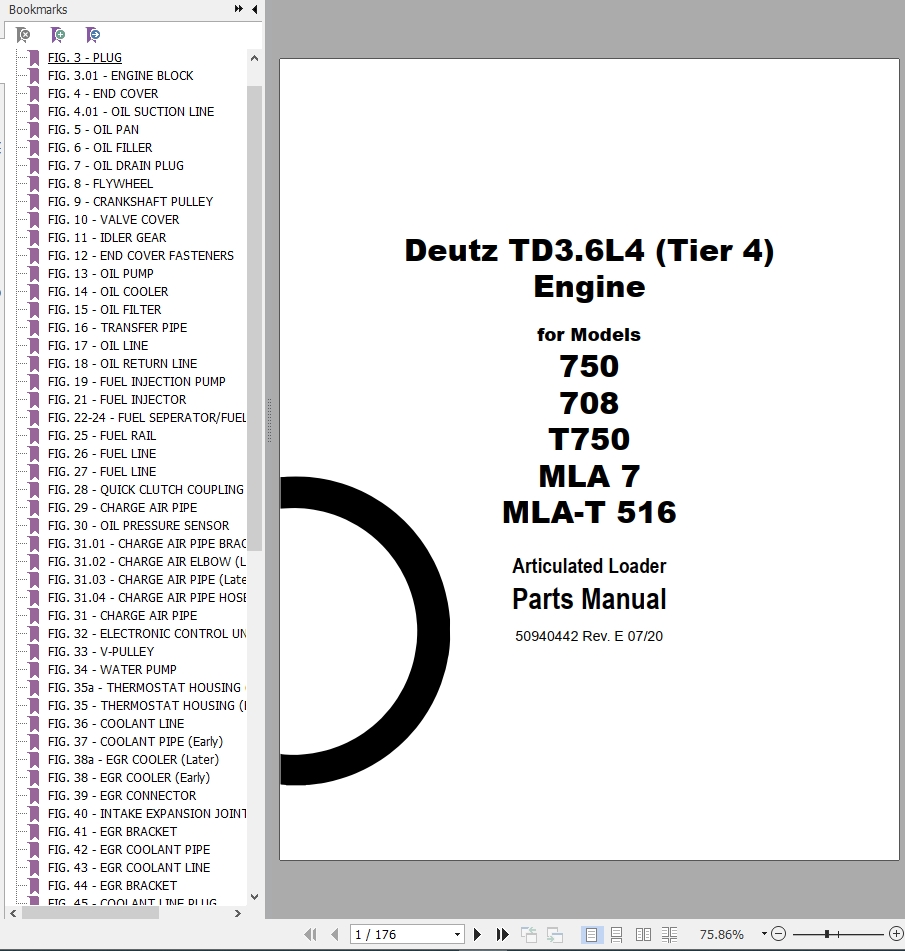Open bookmark FIG. 13 - OIL PUMP
905x951 pixels.
coord(101,274)
